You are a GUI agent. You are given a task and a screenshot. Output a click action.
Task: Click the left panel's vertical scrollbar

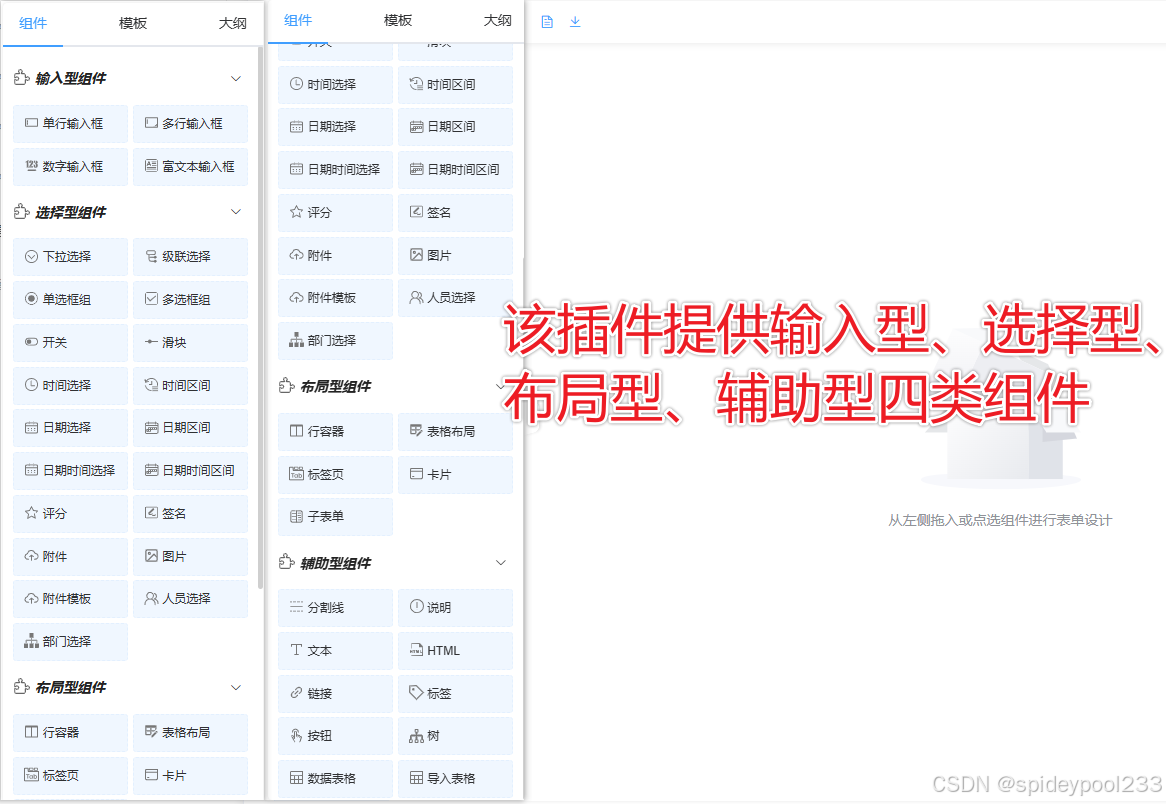pos(260,318)
